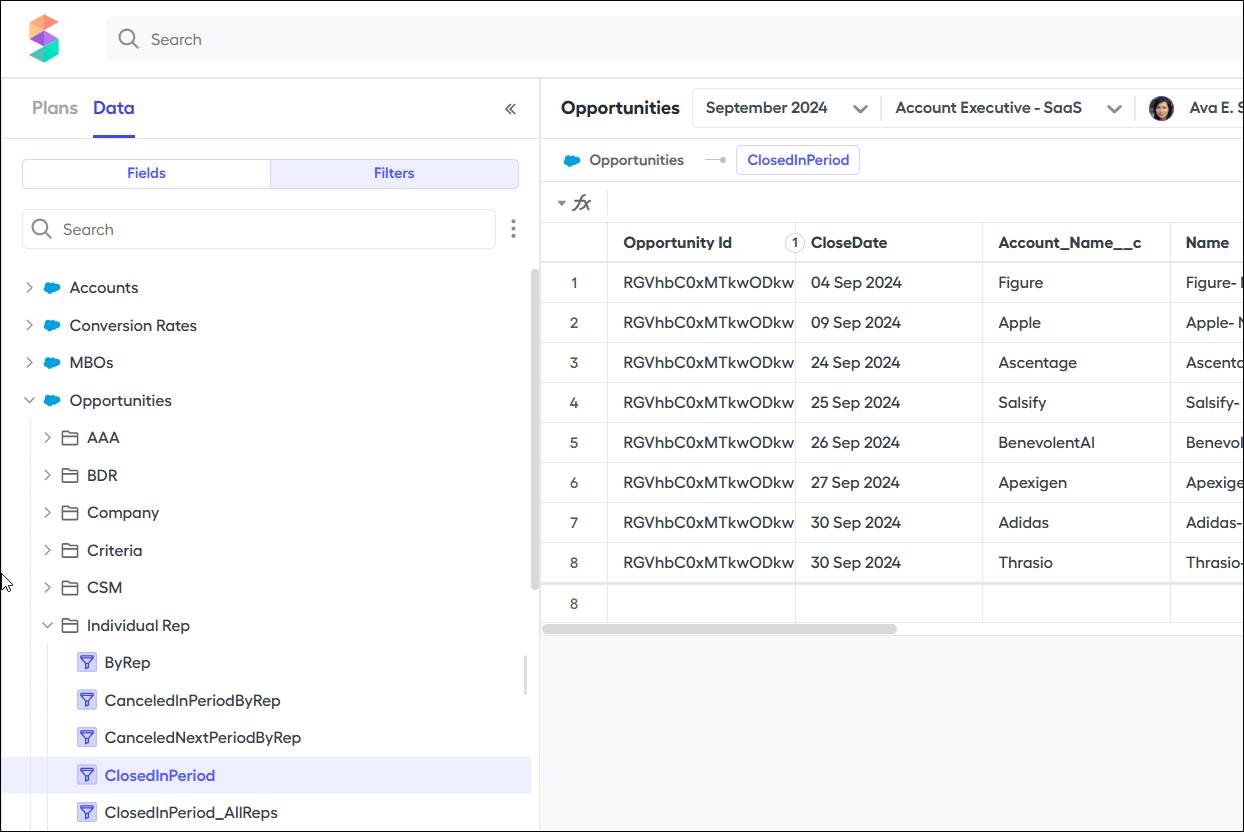Image resolution: width=1244 pixels, height=832 pixels.
Task: Click the fx formula icon
Action: (581, 203)
